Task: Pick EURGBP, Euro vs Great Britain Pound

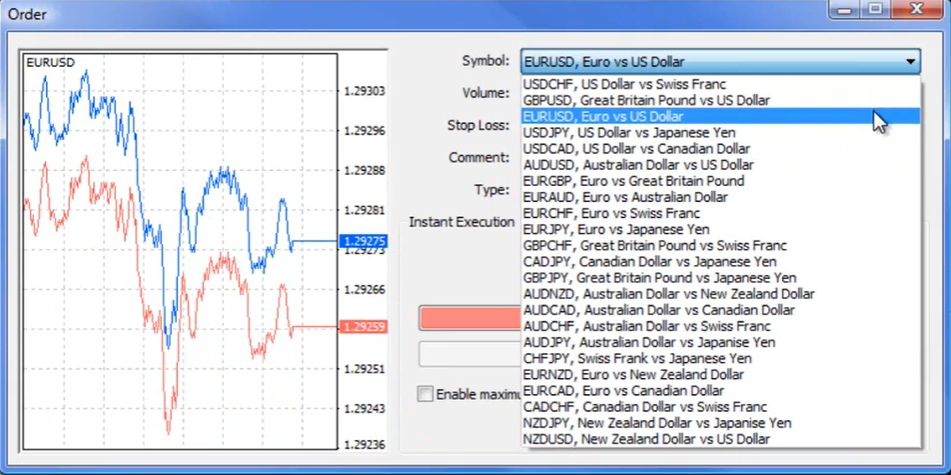Action: 721,181
